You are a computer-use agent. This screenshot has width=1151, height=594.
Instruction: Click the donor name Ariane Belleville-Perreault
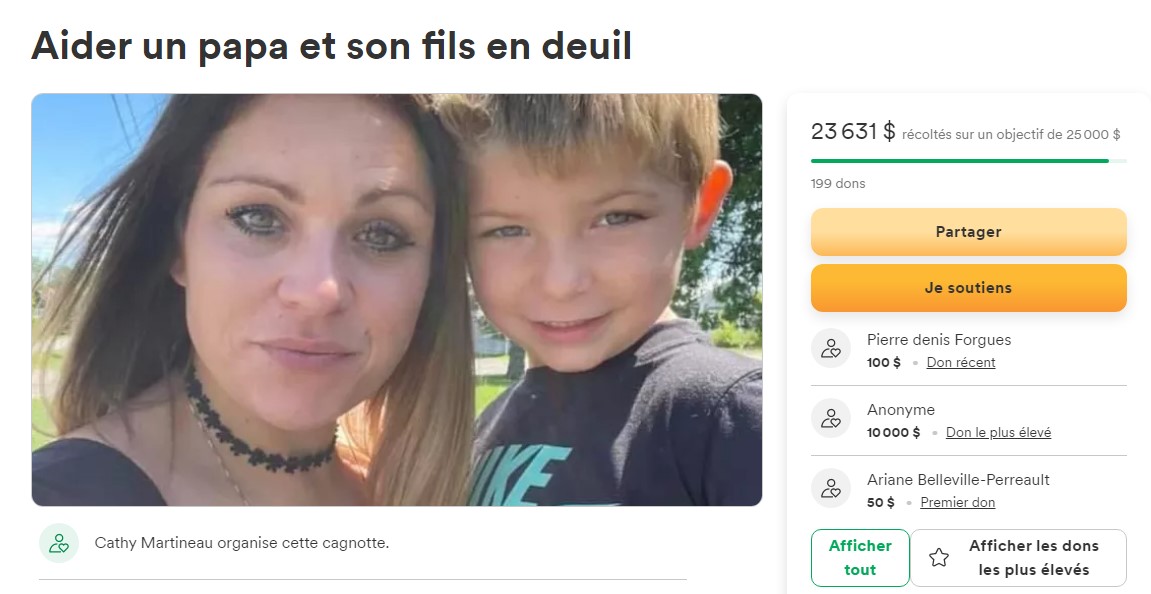point(958,480)
